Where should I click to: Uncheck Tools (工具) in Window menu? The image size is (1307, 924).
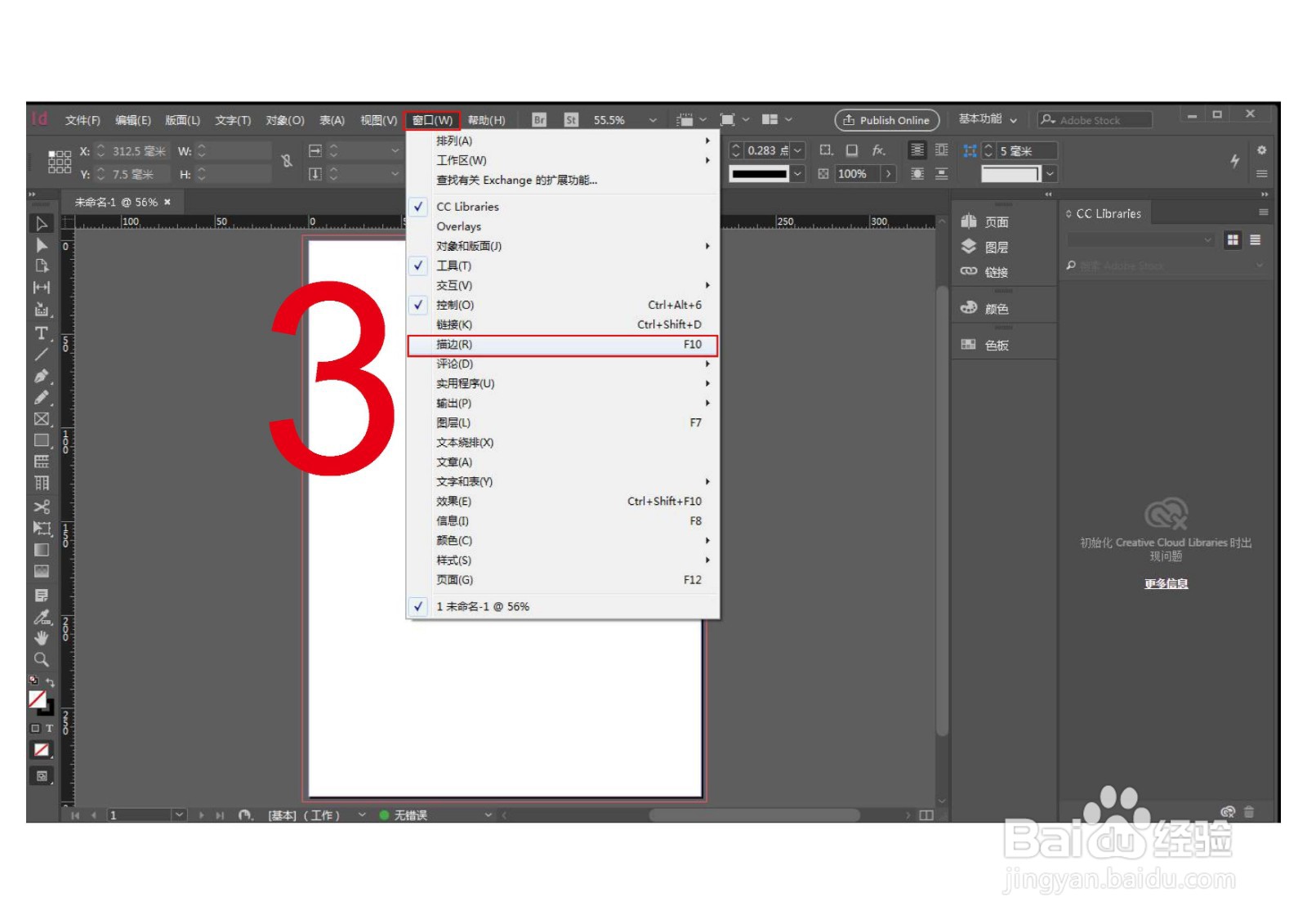pos(564,266)
